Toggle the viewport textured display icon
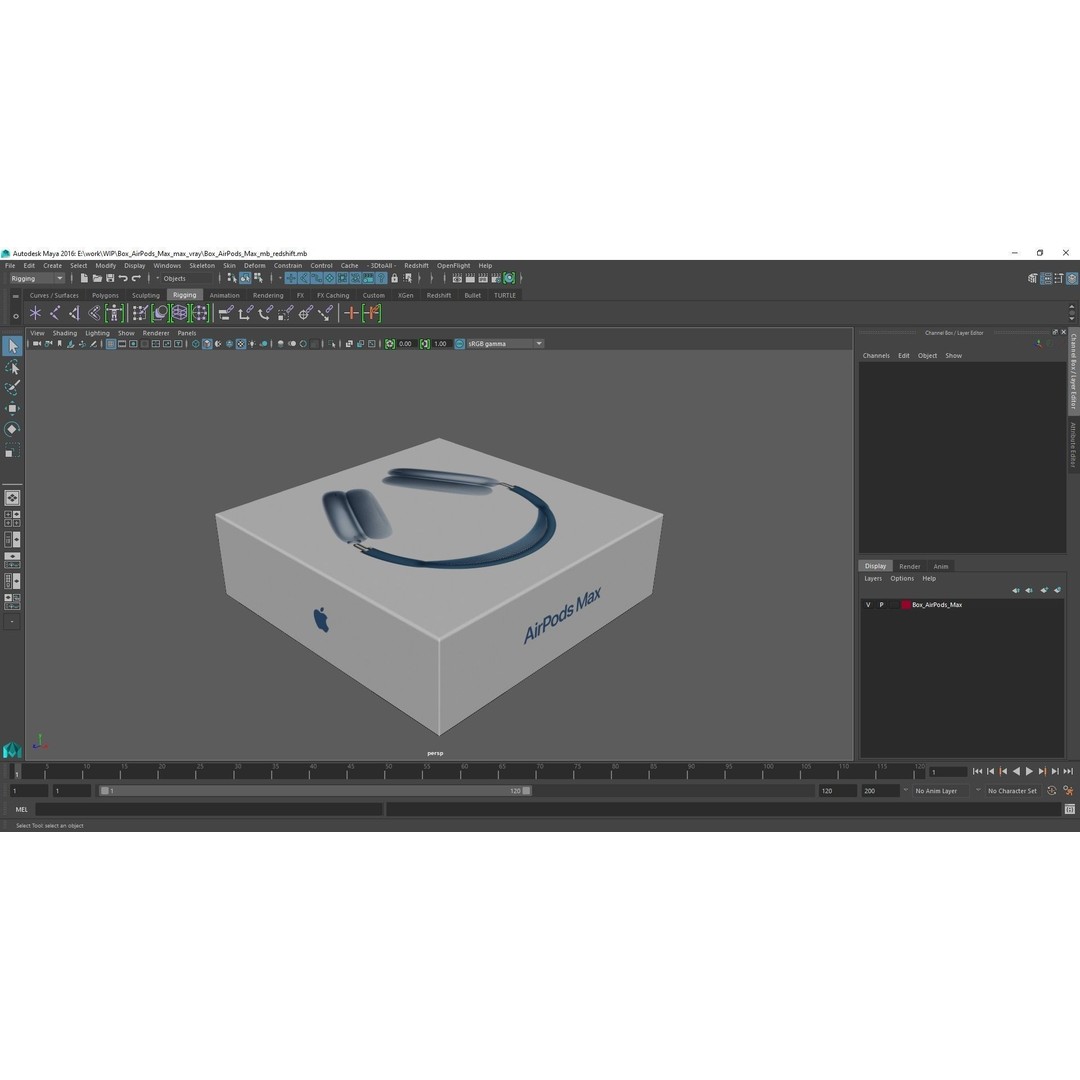 point(241,344)
